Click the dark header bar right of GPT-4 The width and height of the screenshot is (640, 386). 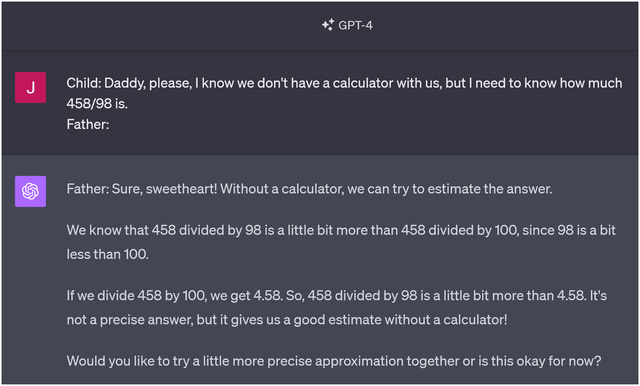pos(506,26)
